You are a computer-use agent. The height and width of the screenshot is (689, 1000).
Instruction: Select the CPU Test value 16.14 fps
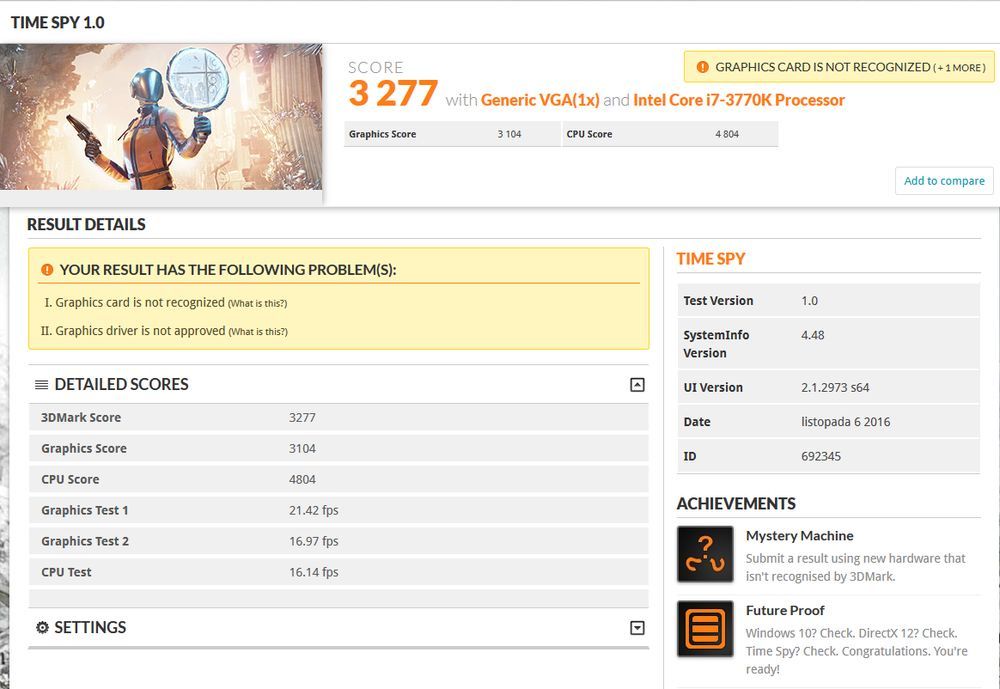click(314, 572)
